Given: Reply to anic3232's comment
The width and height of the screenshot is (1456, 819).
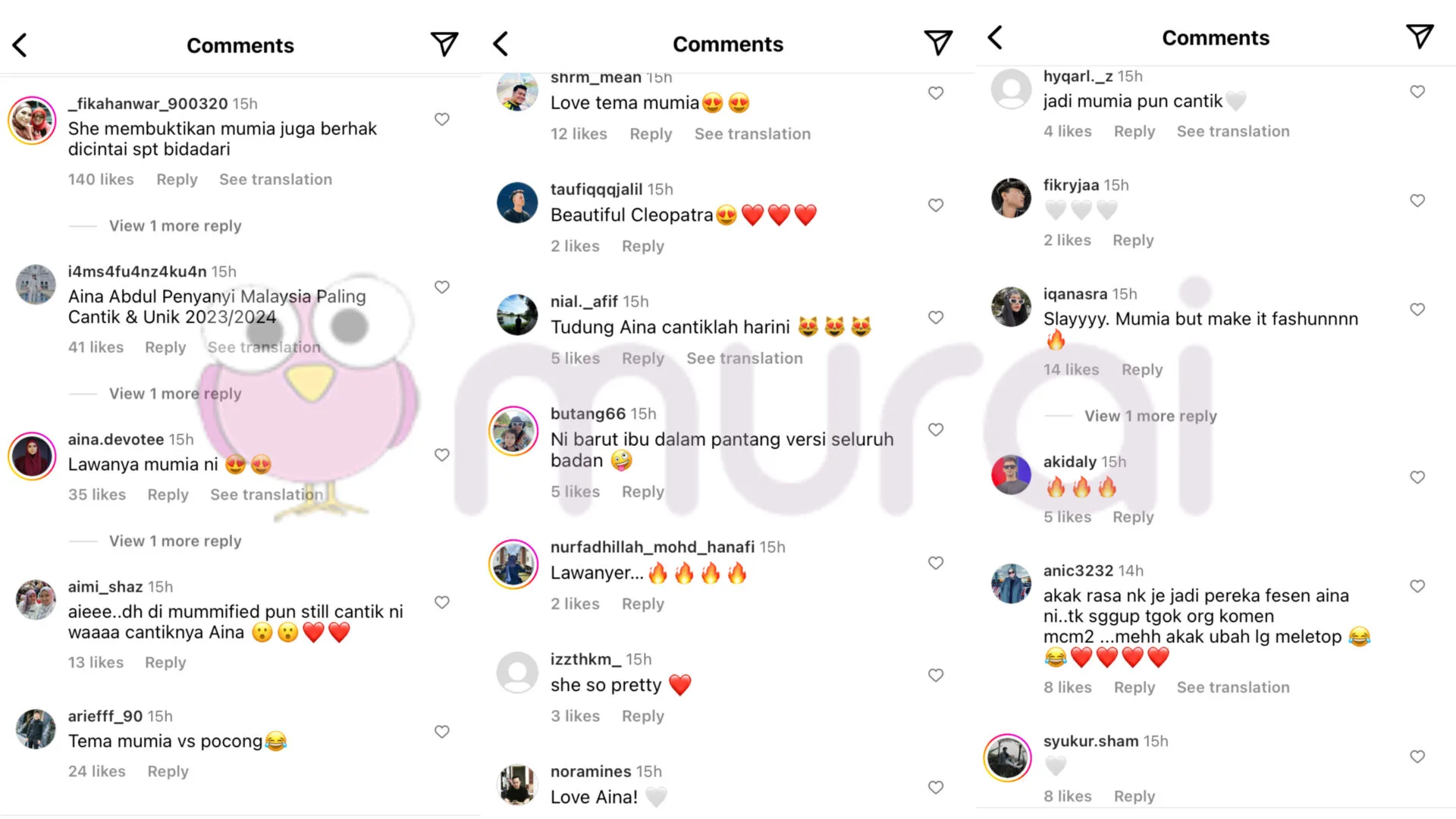Looking at the screenshot, I should click(1134, 688).
